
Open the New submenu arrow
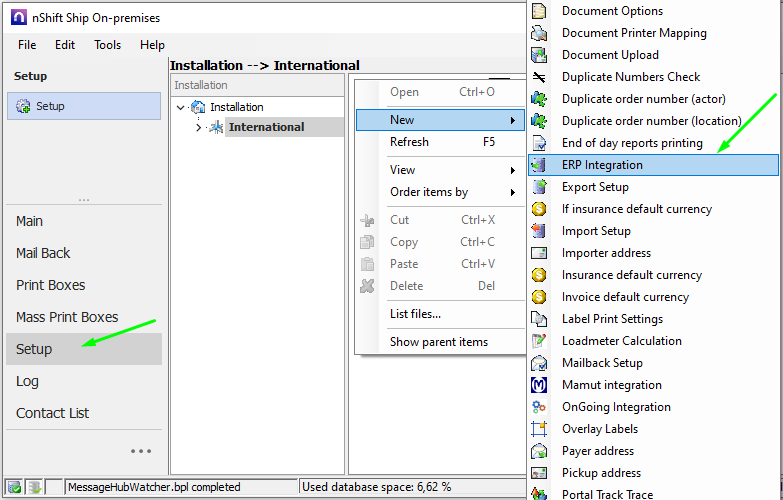(x=513, y=120)
